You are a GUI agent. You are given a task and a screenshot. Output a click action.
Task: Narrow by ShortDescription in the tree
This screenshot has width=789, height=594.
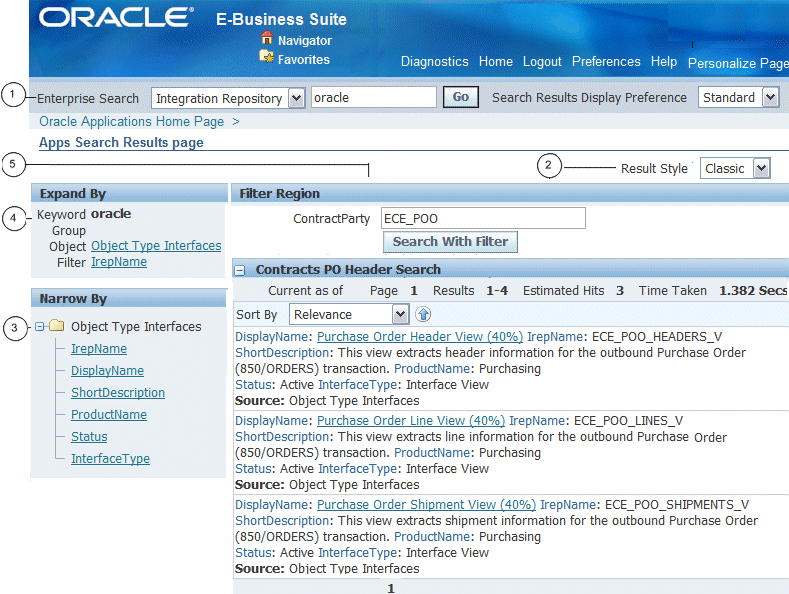point(118,393)
